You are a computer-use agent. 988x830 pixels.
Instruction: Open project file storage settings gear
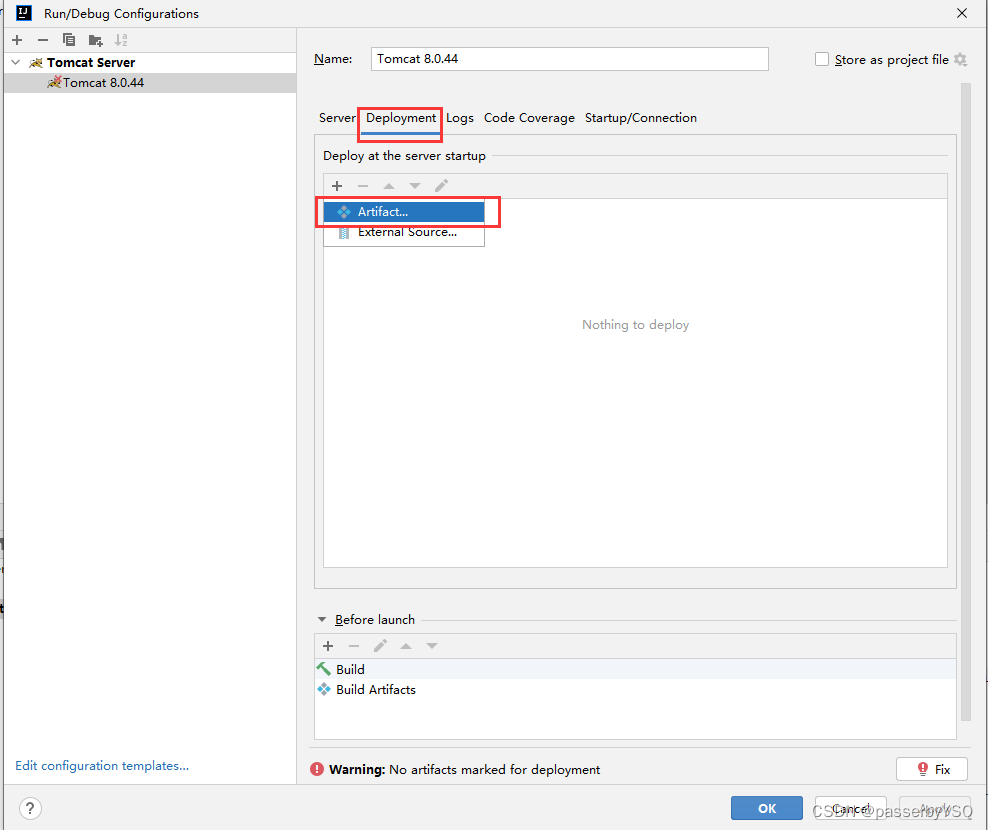coord(960,59)
